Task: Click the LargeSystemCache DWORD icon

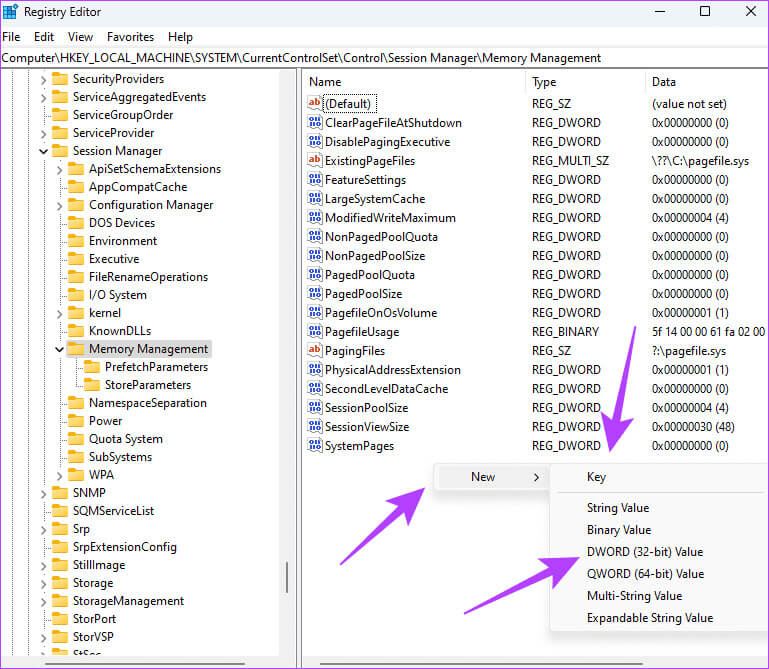Action: [x=314, y=198]
